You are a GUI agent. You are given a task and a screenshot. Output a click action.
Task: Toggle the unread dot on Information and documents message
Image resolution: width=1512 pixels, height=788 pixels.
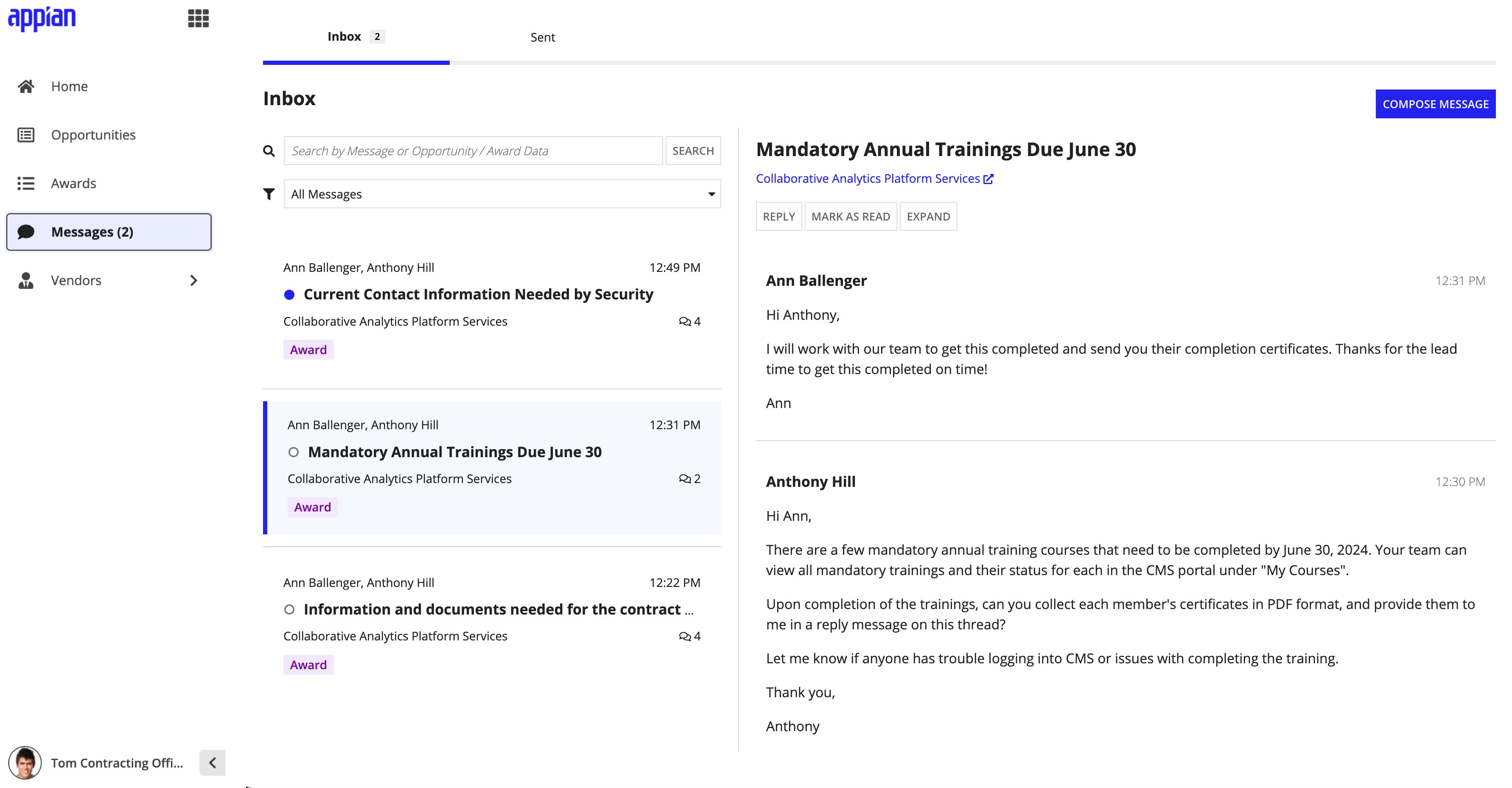(289, 609)
